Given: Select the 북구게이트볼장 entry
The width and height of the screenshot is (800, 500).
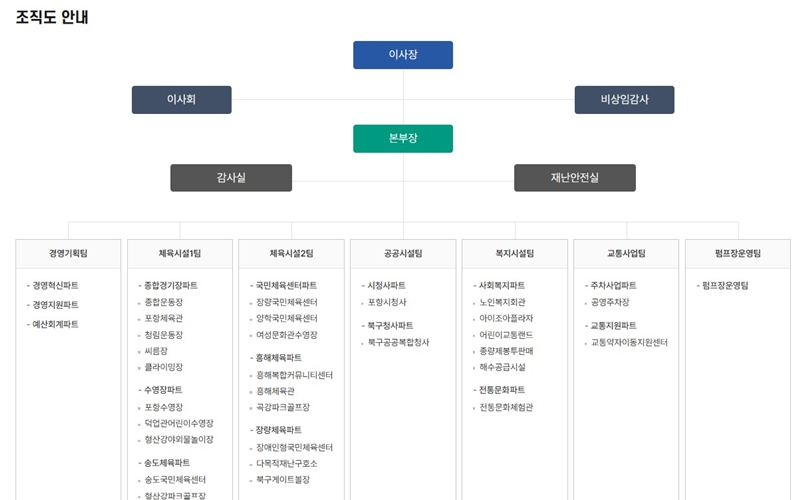Looking at the screenshot, I should click(x=283, y=480).
